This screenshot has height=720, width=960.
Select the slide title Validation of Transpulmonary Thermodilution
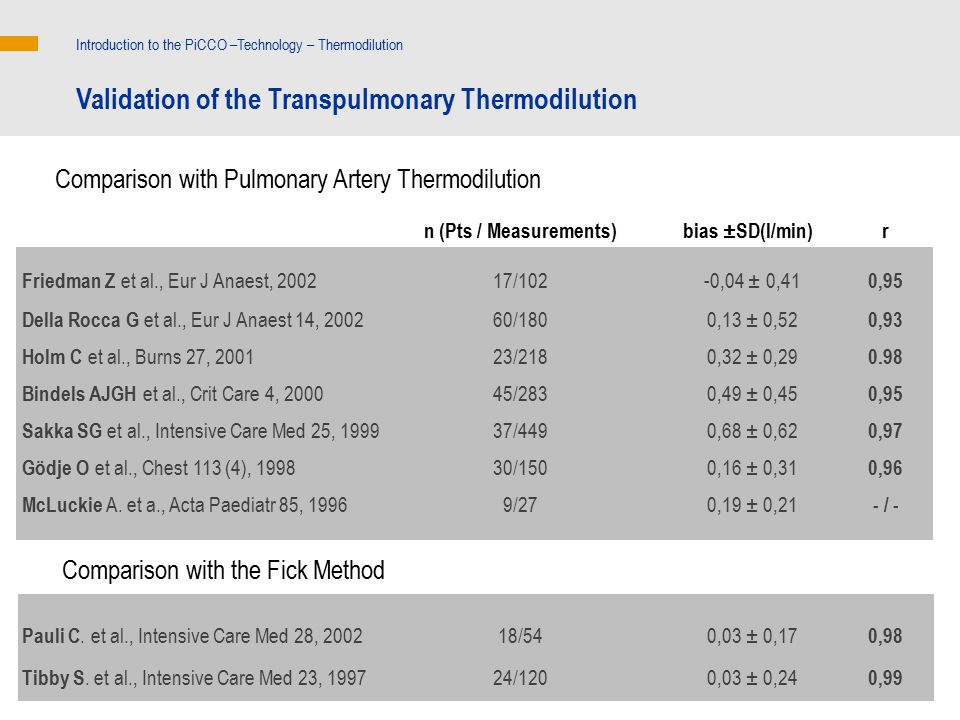[x=356, y=100]
